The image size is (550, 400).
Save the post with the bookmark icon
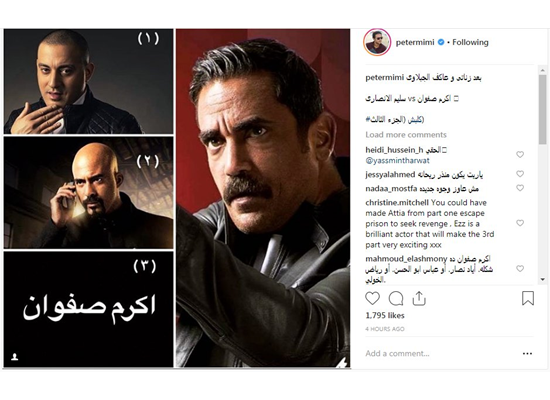tap(528, 298)
